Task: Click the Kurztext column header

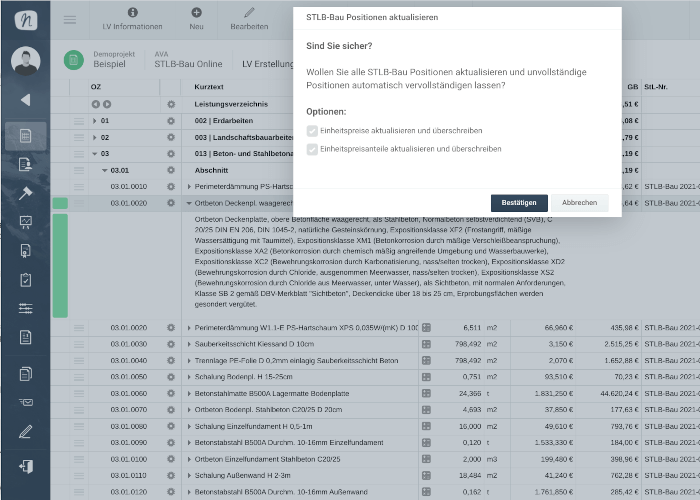Action: coord(209,87)
